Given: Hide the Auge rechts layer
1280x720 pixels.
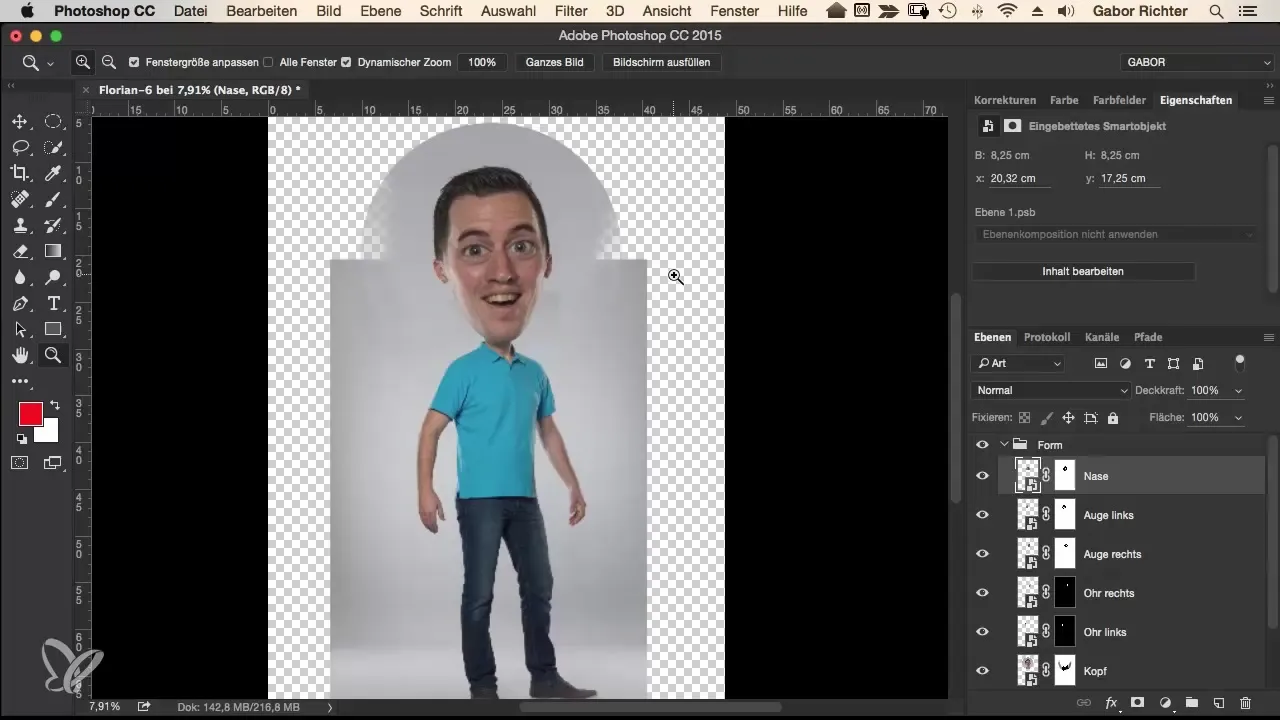Looking at the screenshot, I should point(982,554).
